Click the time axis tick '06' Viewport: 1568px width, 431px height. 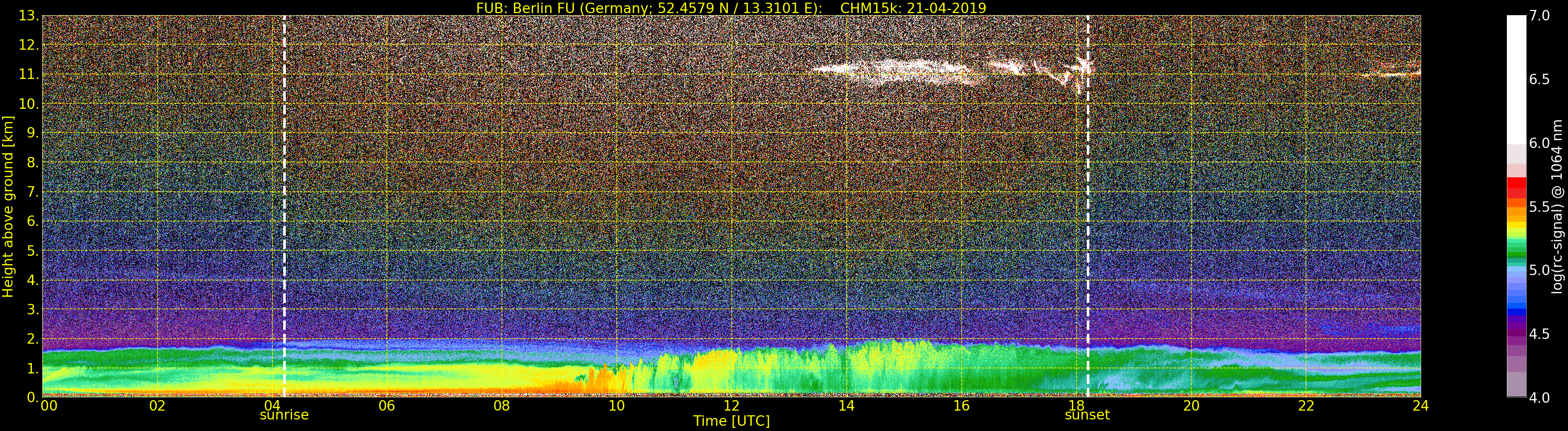point(387,406)
